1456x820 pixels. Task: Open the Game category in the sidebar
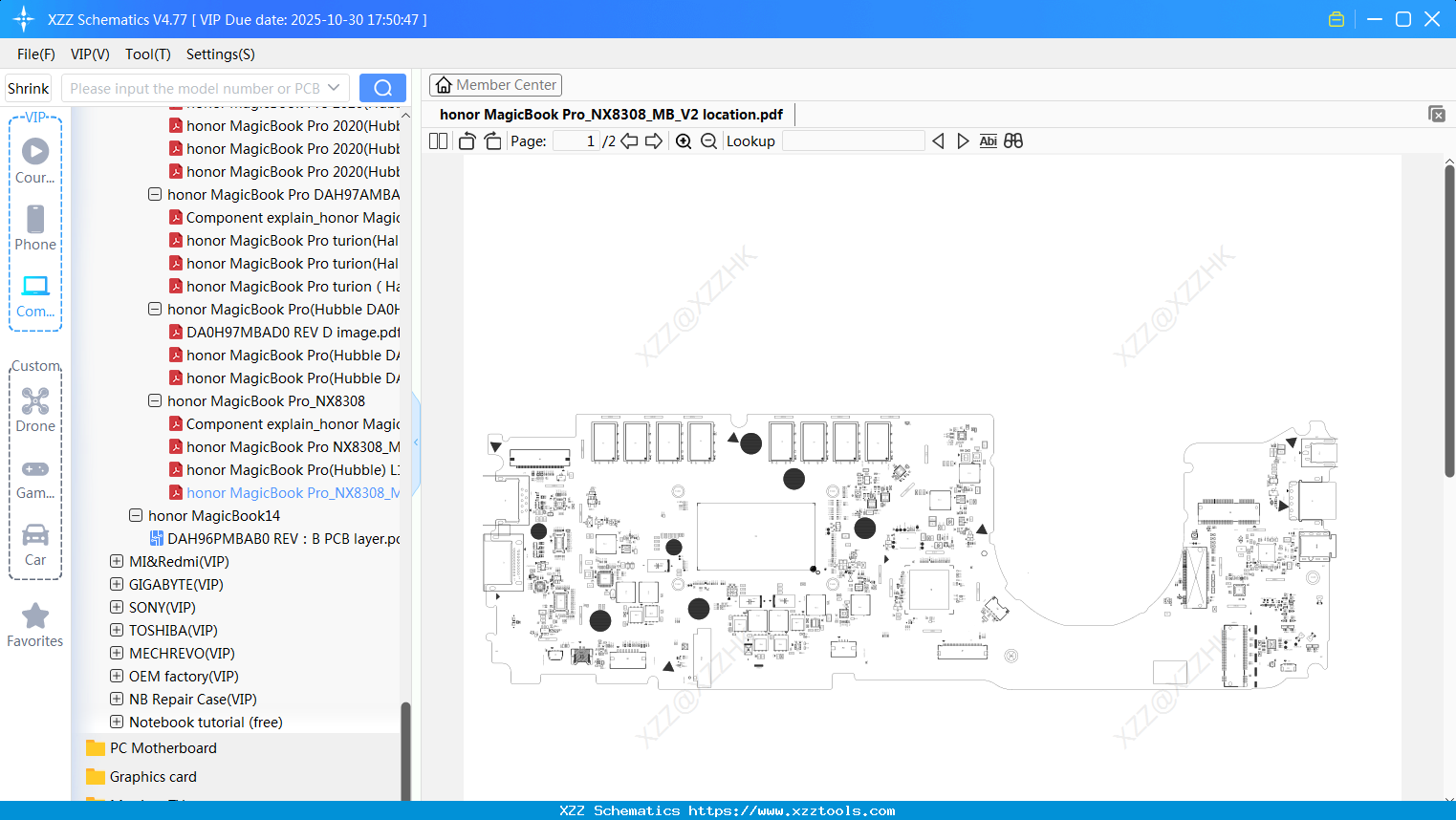[x=35, y=478]
